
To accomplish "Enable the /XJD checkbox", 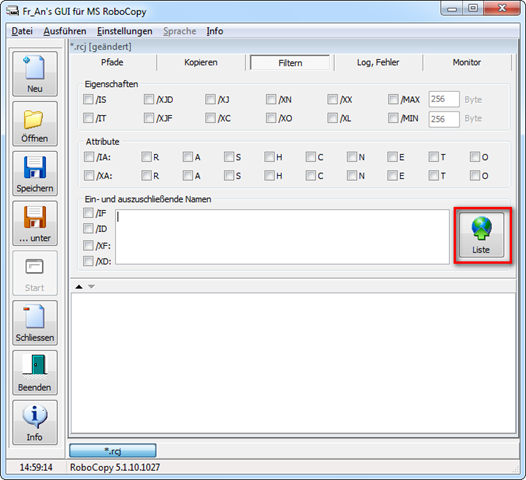I will (149, 99).
